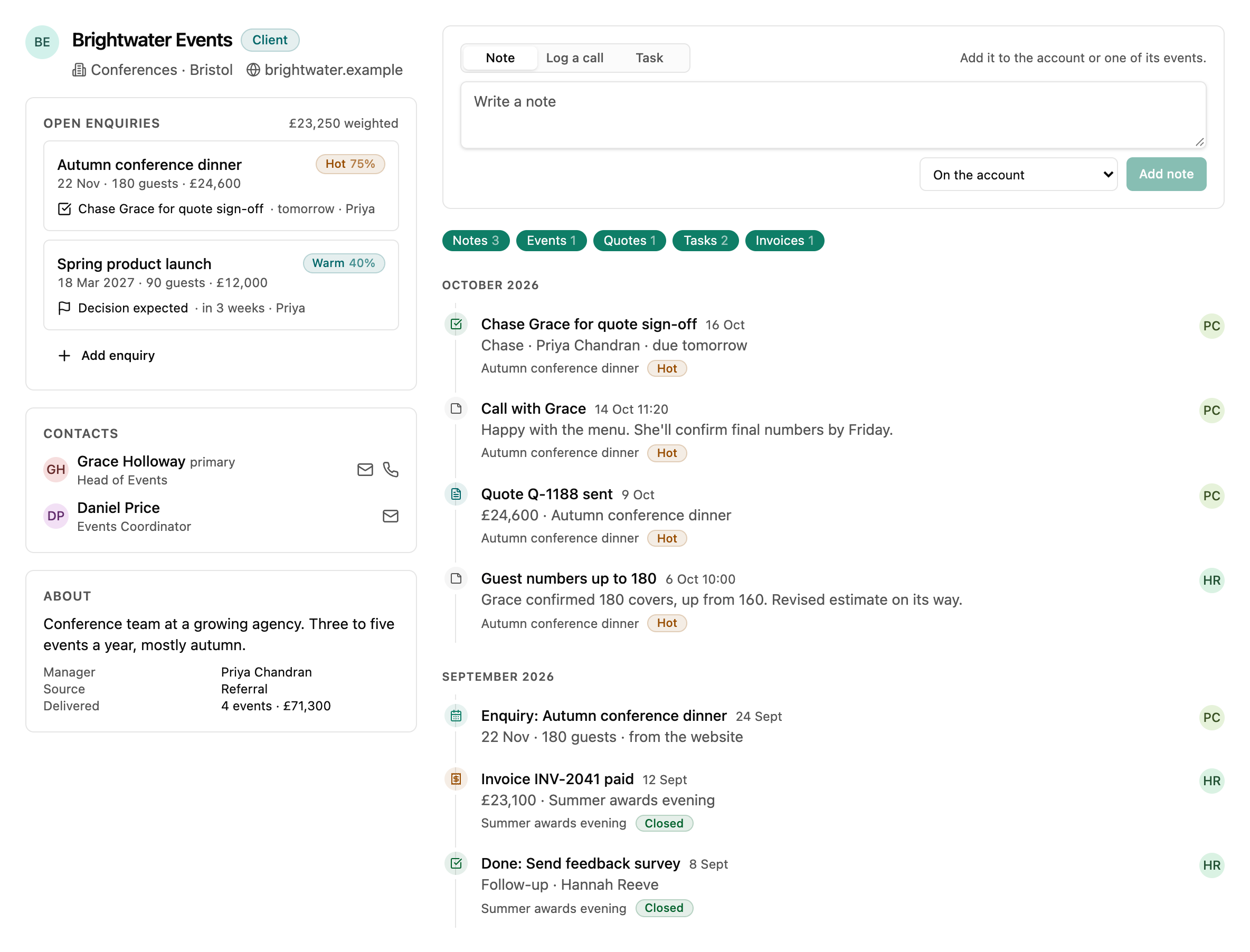The image size is (1250, 952).
Task: Open the Autumn conference dinner enquiry card
Action: click(221, 186)
